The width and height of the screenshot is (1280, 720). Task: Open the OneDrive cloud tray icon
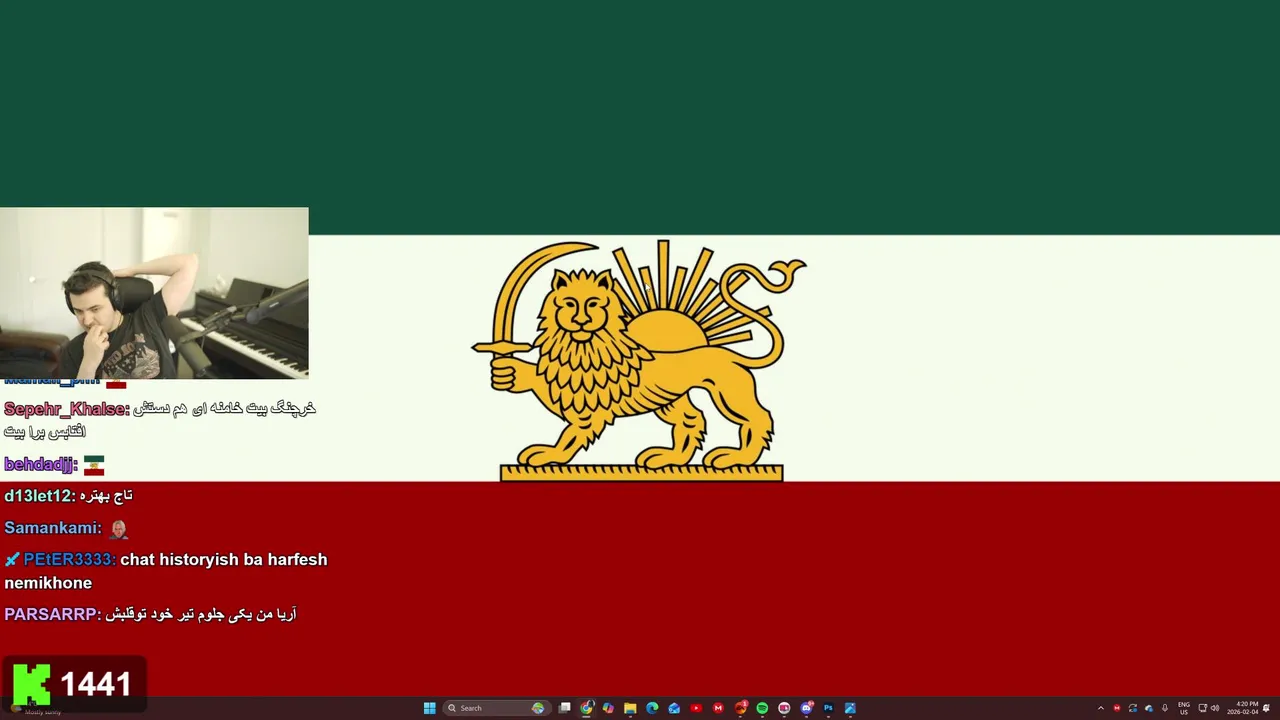point(1149,708)
